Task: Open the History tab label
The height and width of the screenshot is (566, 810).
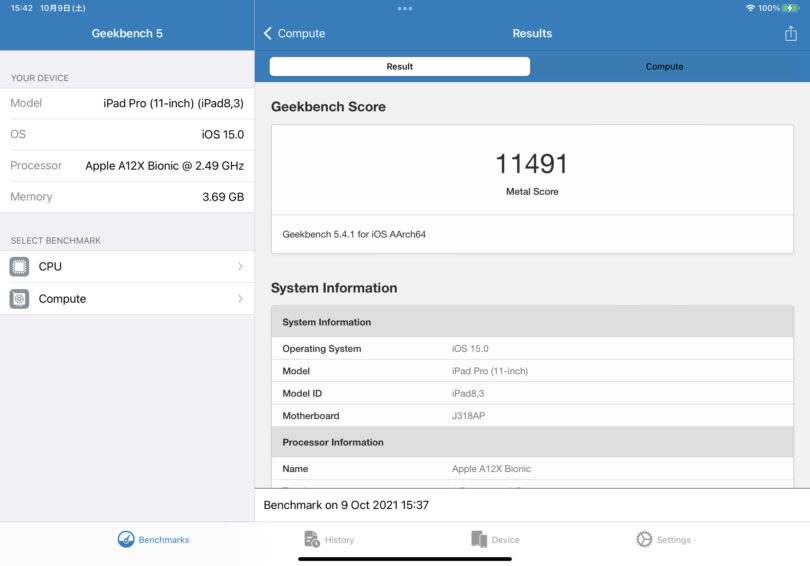Action: (339, 540)
